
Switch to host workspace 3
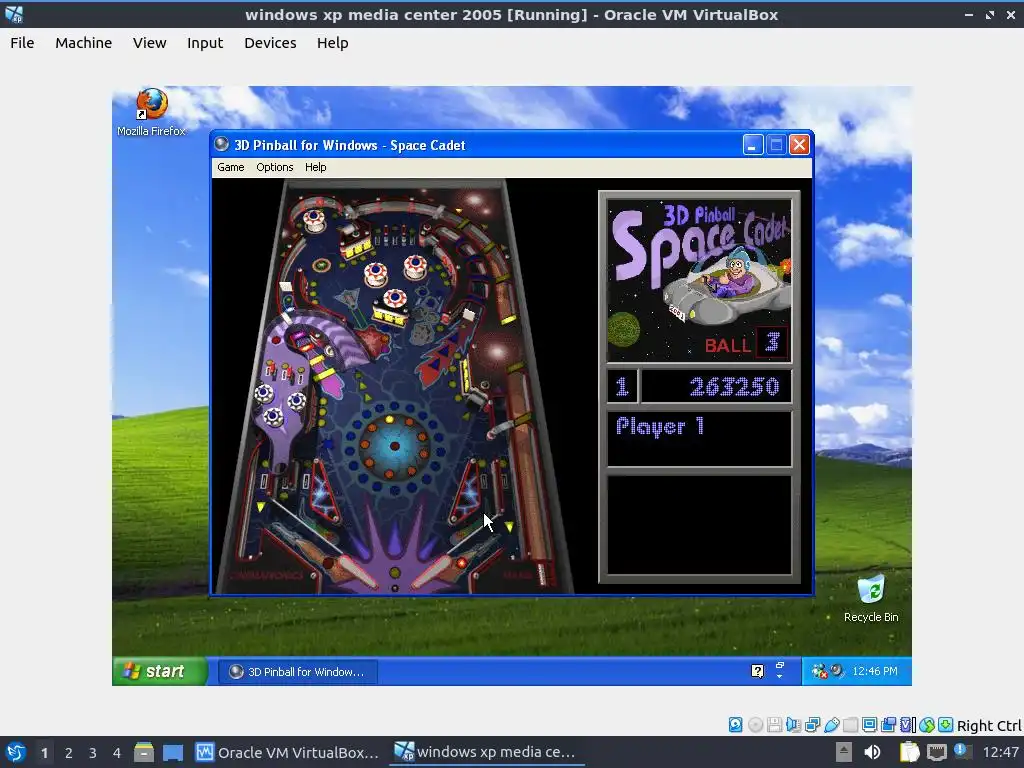pyautogui.click(x=93, y=753)
